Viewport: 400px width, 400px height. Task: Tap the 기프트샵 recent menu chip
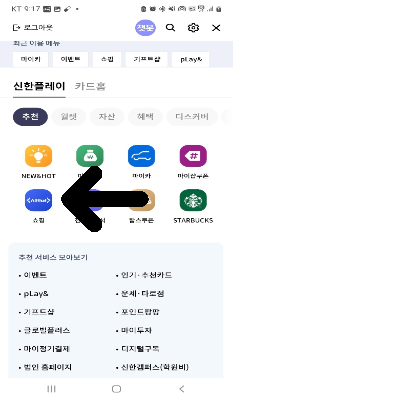click(x=147, y=59)
